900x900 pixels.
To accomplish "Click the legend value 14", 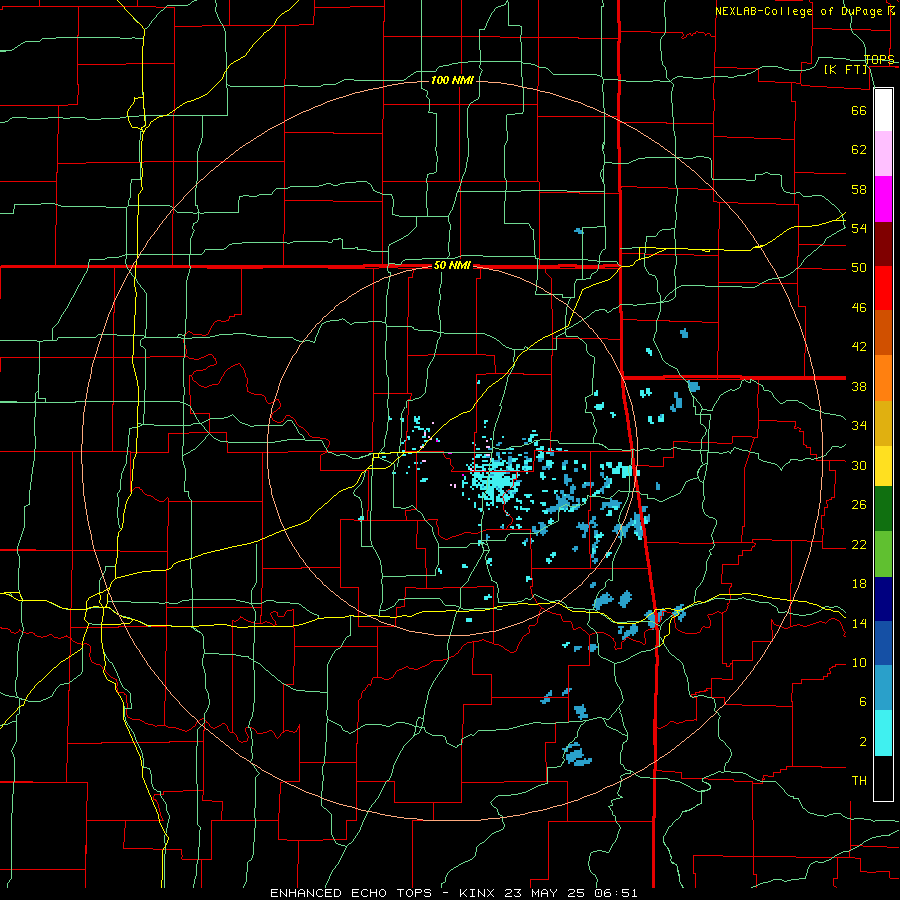I will click(x=859, y=623).
